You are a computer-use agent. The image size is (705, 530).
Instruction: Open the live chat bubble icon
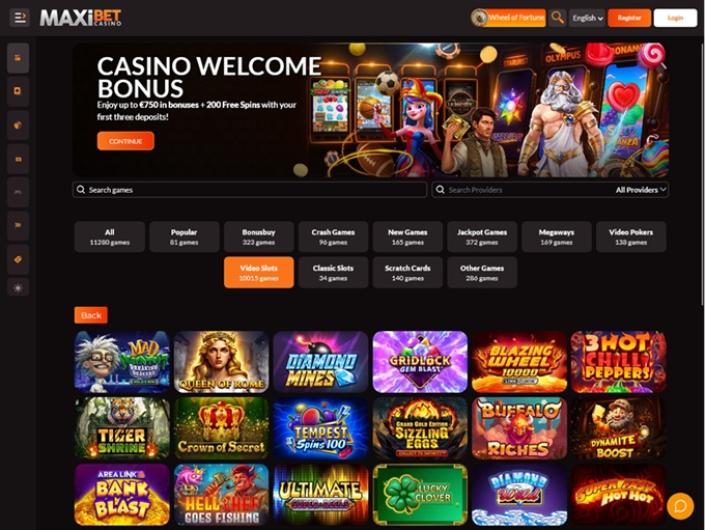point(681,506)
